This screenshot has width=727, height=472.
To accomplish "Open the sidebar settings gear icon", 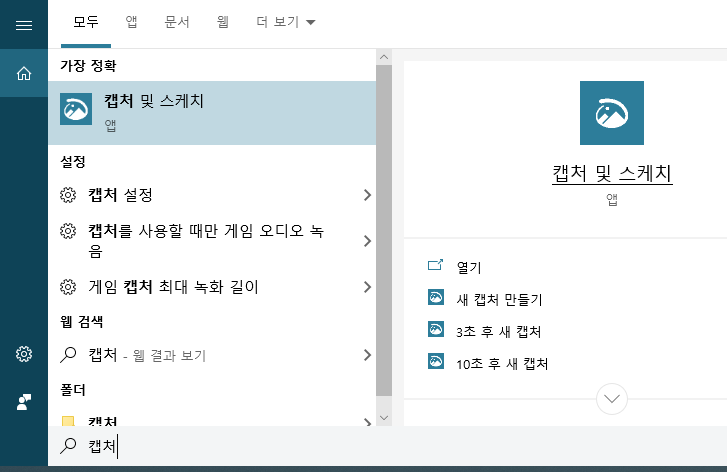I will 24,354.
